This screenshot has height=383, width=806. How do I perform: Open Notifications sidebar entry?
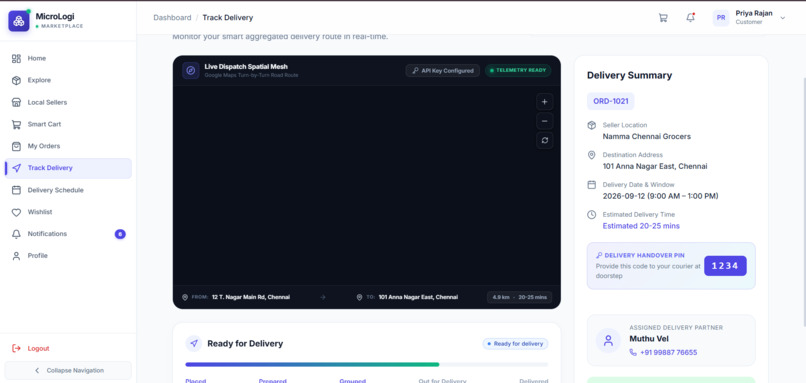pos(68,234)
